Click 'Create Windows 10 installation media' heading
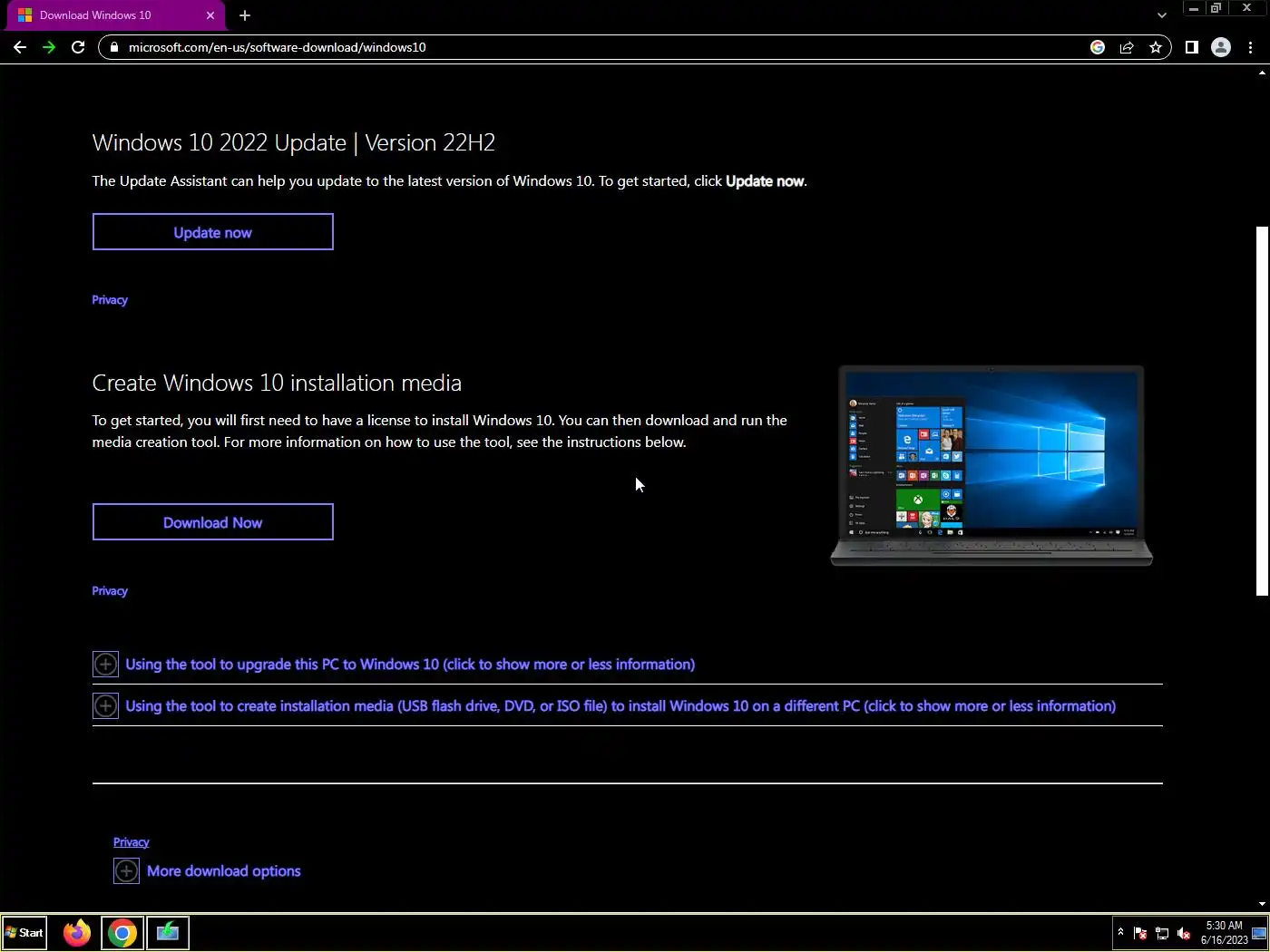Viewport: 1270px width, 952px height. pos(277,384)
